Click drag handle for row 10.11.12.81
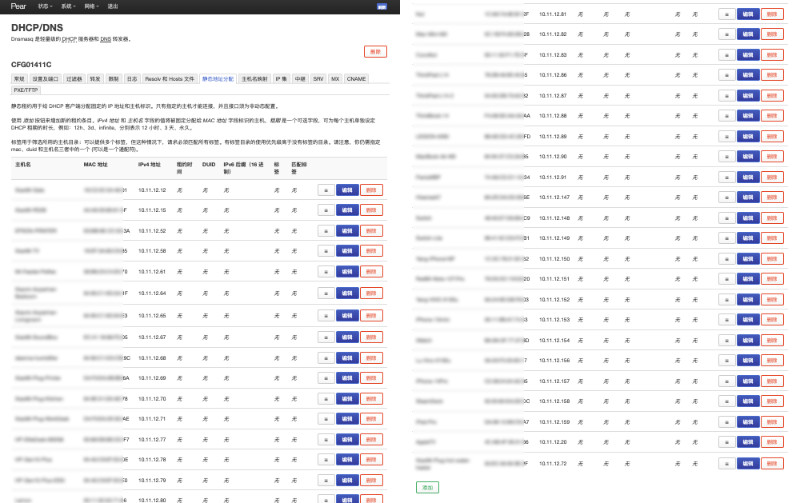This screenshot has height=503, width=800. coord(727,14)
